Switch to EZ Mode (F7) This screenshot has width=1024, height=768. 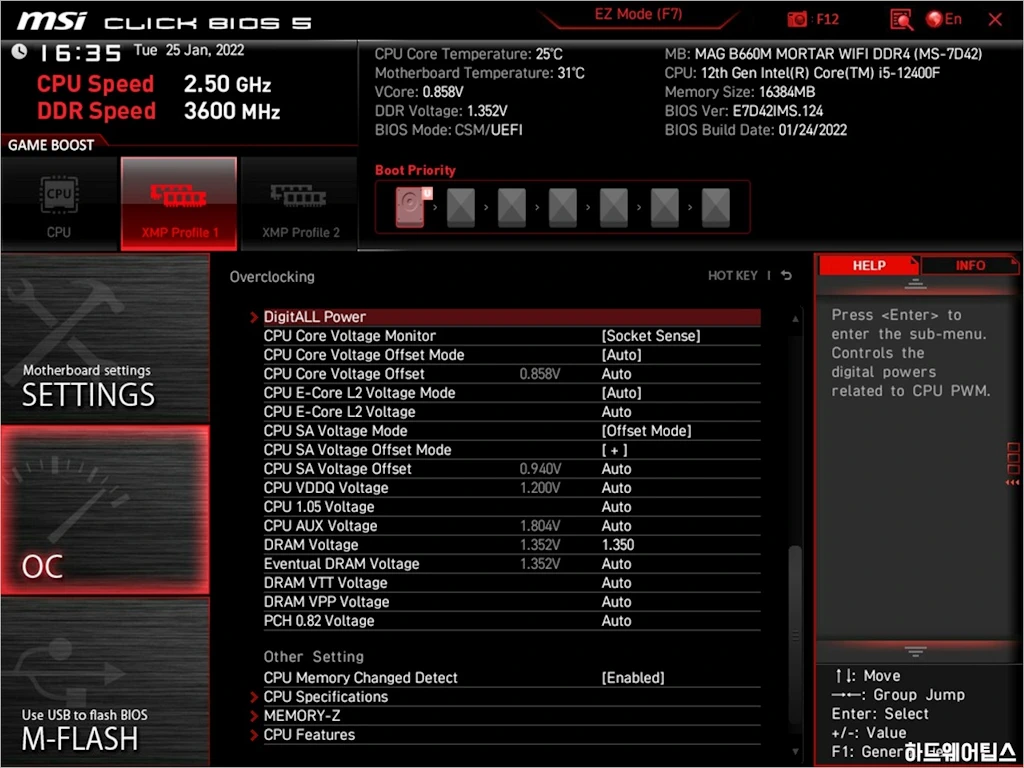638,14
